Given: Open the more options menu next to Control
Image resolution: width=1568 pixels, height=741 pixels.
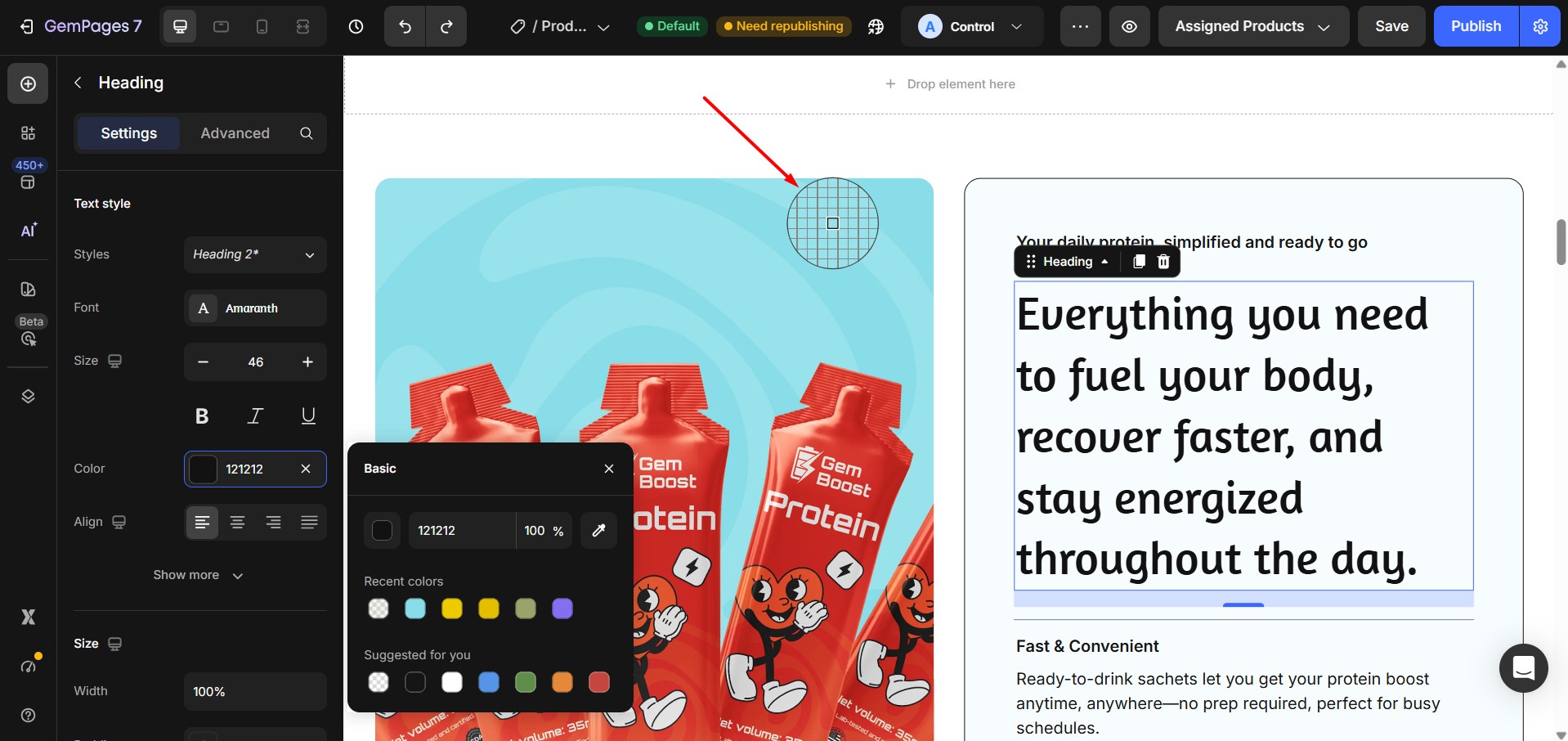Looking at the screenshot, I should pos(1080,26).
